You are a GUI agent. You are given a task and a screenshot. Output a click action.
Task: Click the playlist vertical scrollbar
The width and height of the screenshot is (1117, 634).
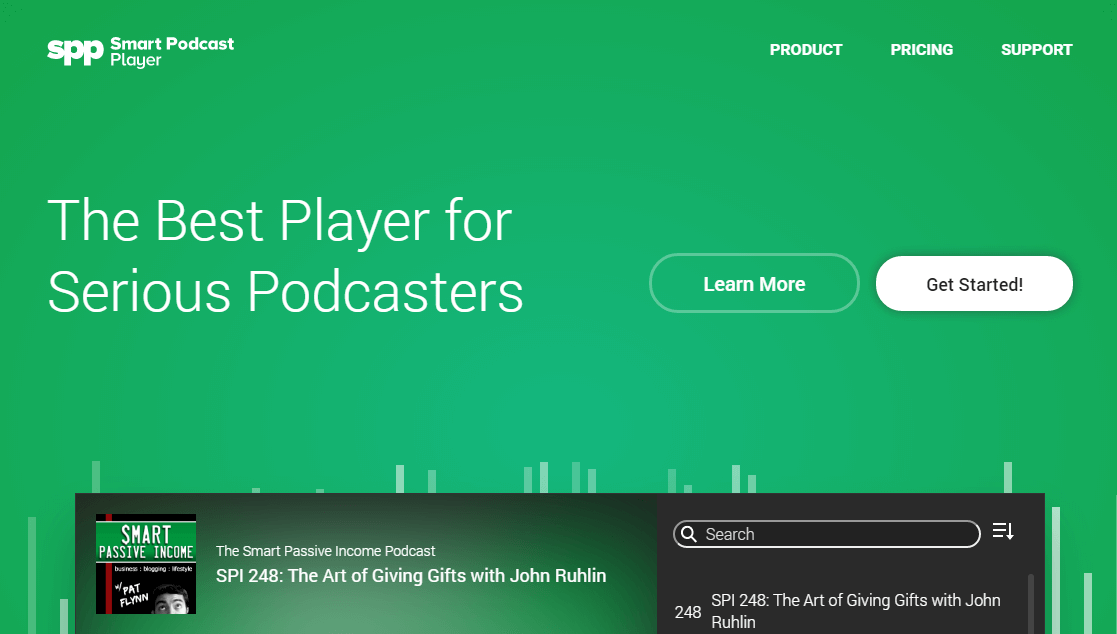tap(1031, 603)
